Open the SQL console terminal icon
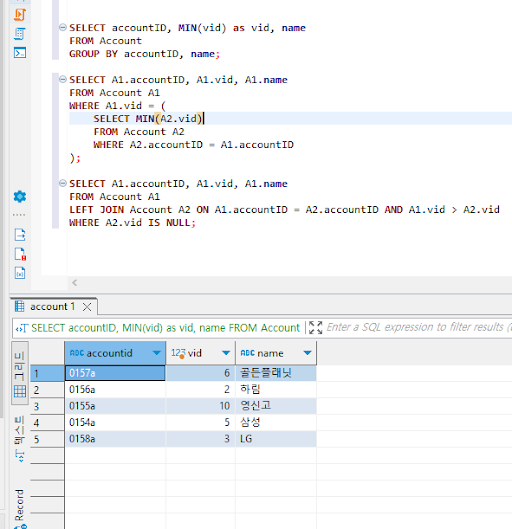The width and height of the screenshot is (512, 529). click(x=20, y=53)
